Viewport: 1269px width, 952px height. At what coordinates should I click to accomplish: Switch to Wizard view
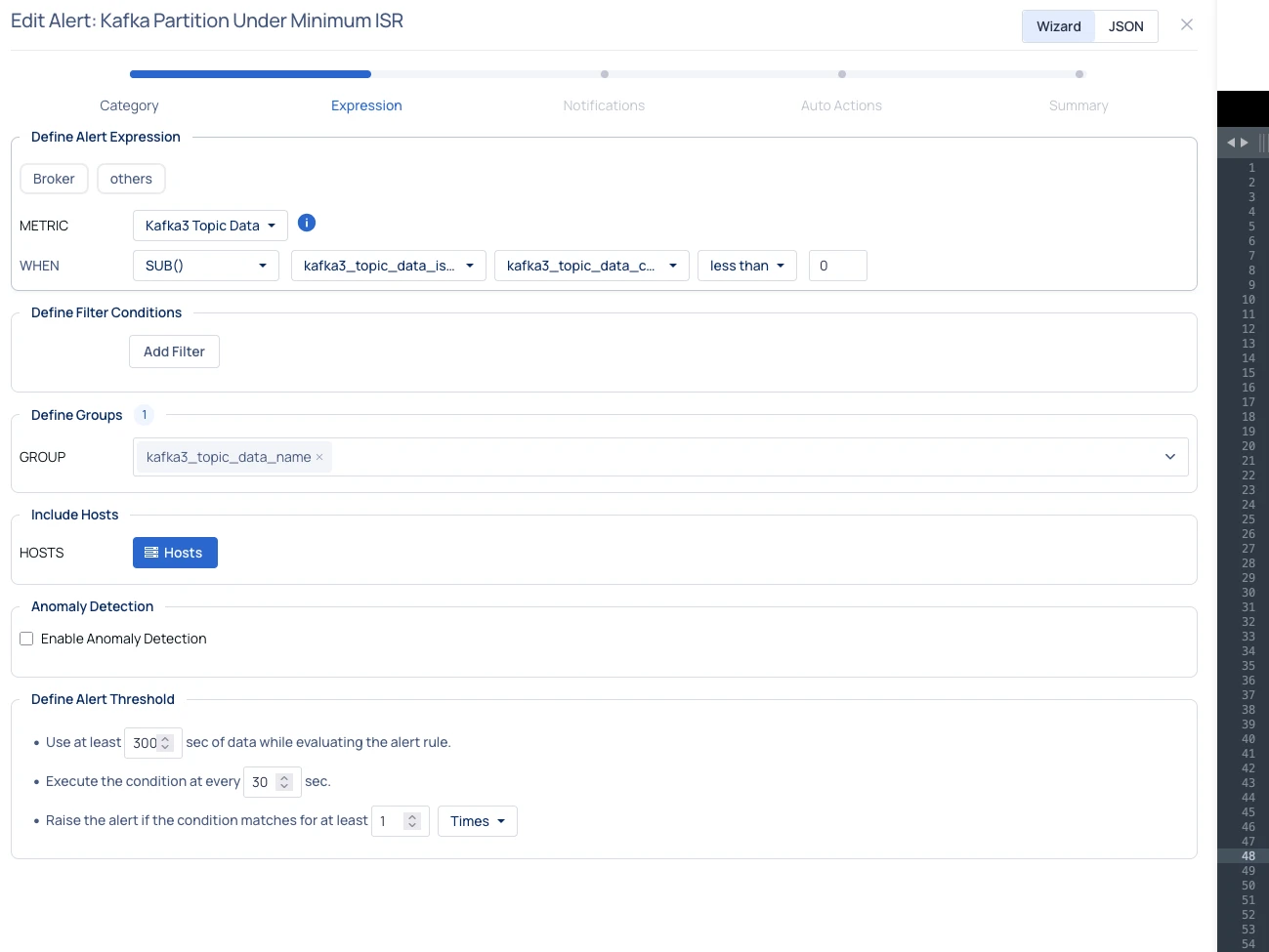click(1058, 26)
